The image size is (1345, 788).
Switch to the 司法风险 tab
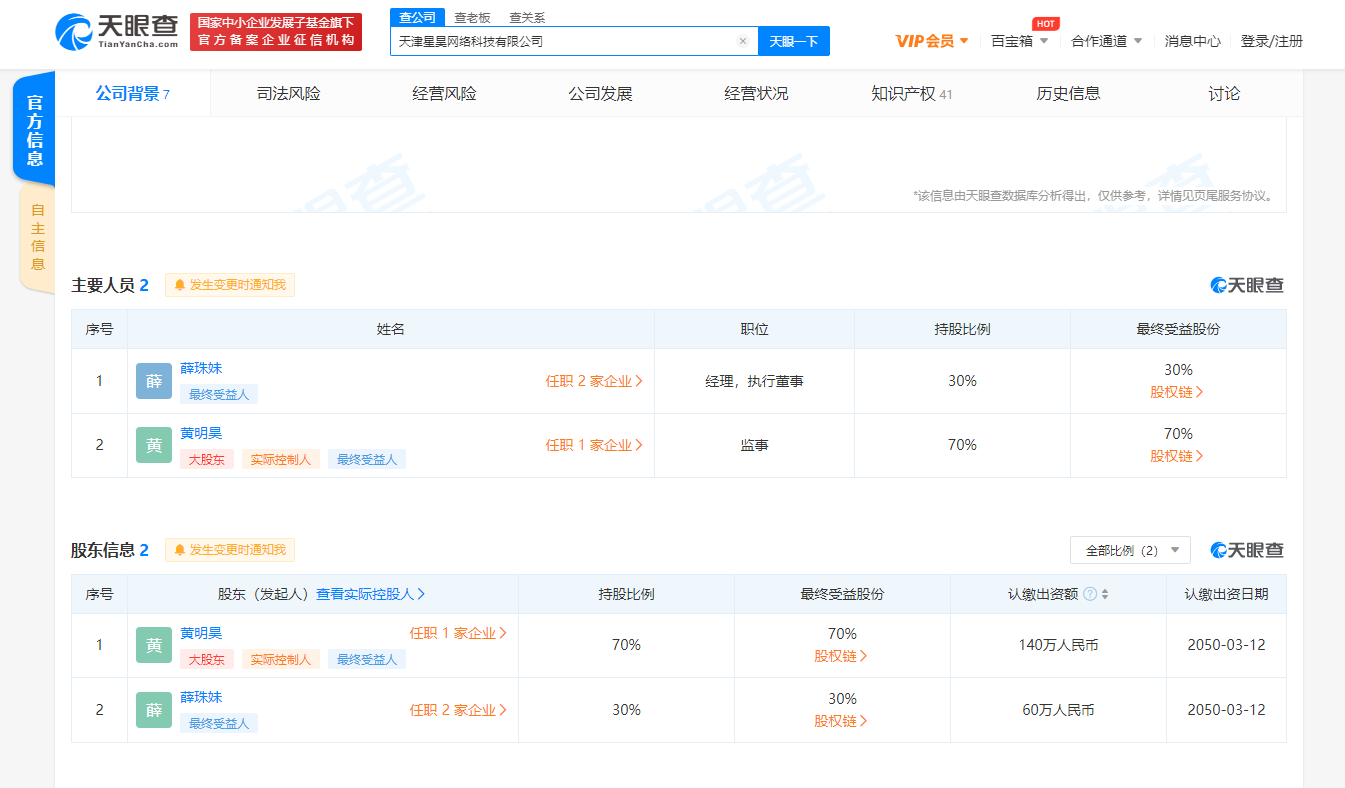[x=288, y=94]
